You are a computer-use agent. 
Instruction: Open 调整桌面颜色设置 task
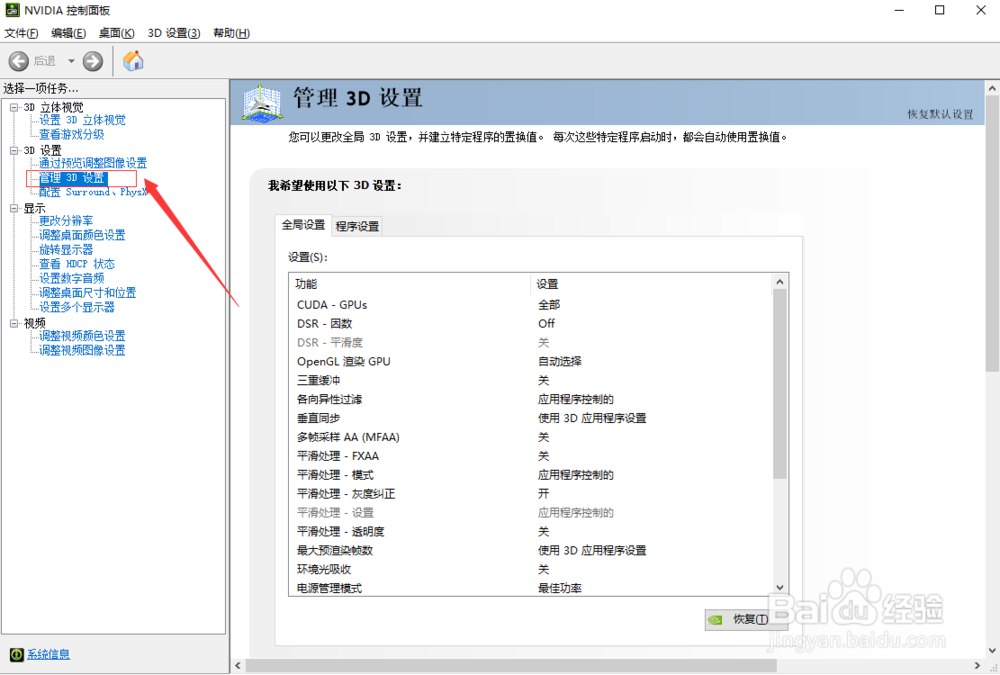click(82, 235)
